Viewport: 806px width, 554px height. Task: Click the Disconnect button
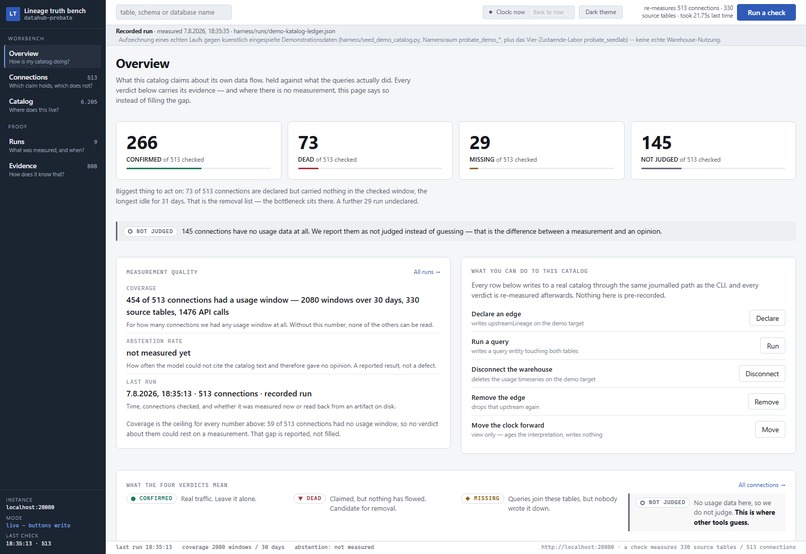click(762, 374)
